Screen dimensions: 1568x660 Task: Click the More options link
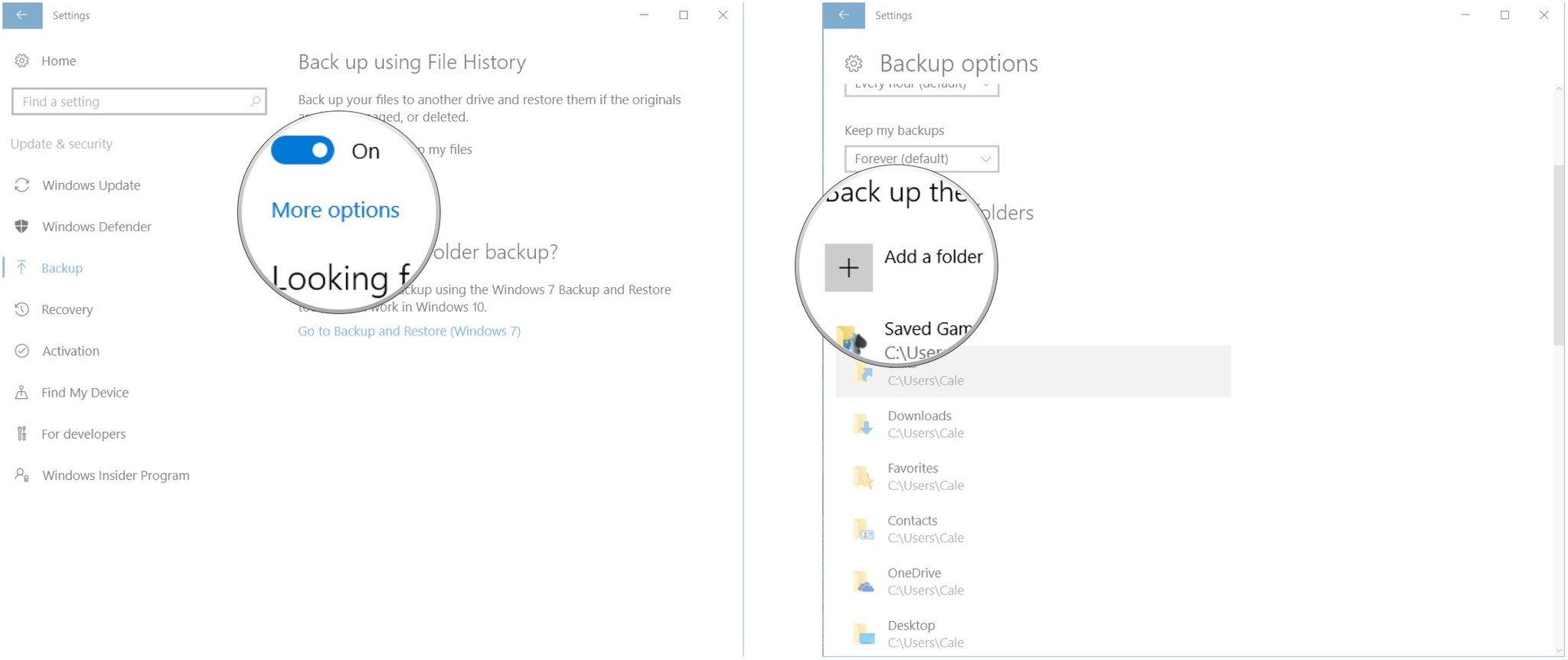coord(335,210)
